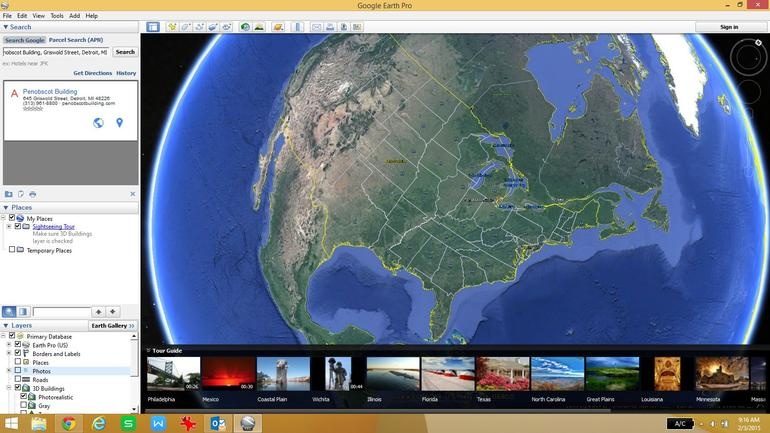This screenshot has height=433, width=770.
Task: Collapse the 3D Buildings tree node
Action: pyautogui.click(x=9, y=389)
